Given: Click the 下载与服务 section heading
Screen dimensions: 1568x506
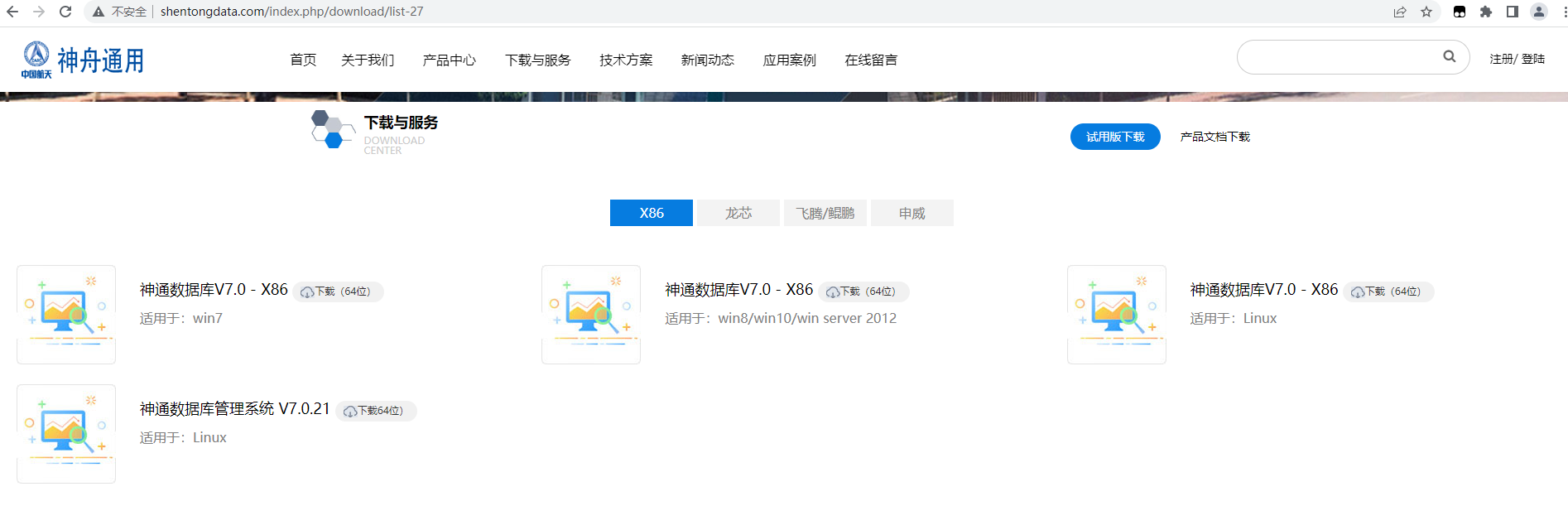Looking at the screenshot, I should click(x=401, y=123).
